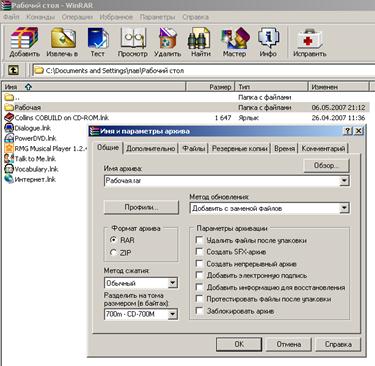
Task: Enable Создать непрерывный архив checkbox
Action: click(199, 264)
